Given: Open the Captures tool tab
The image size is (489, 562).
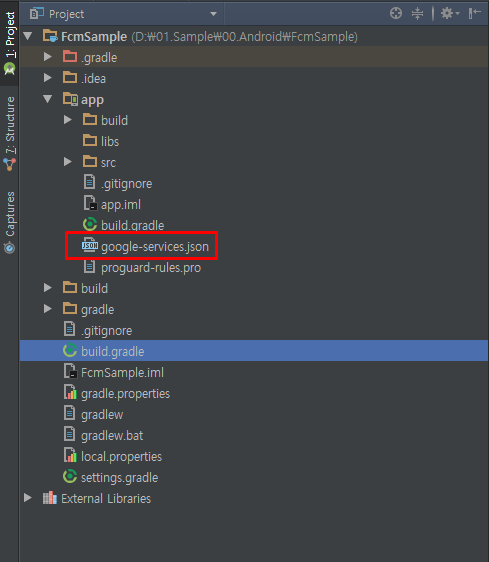Looking at the screenshot, I should (10, 222).
